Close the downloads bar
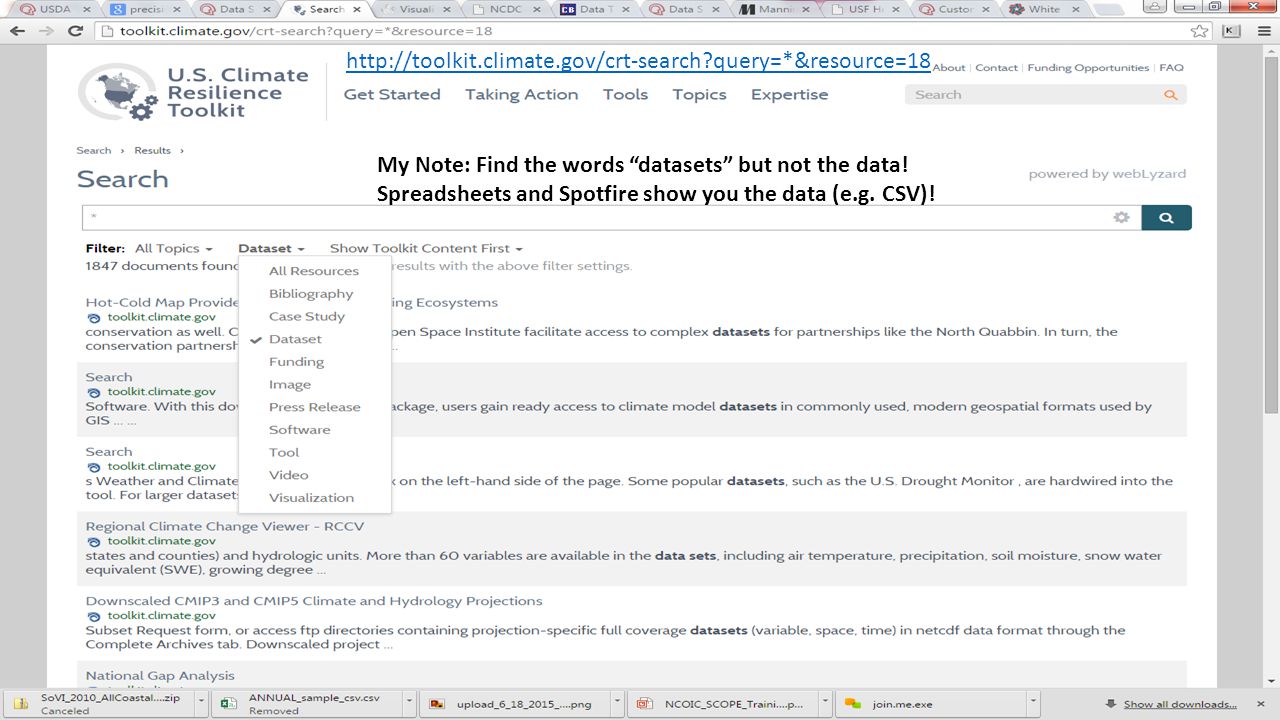This screenshot has height=720, width=1280. coord(1263,703)
